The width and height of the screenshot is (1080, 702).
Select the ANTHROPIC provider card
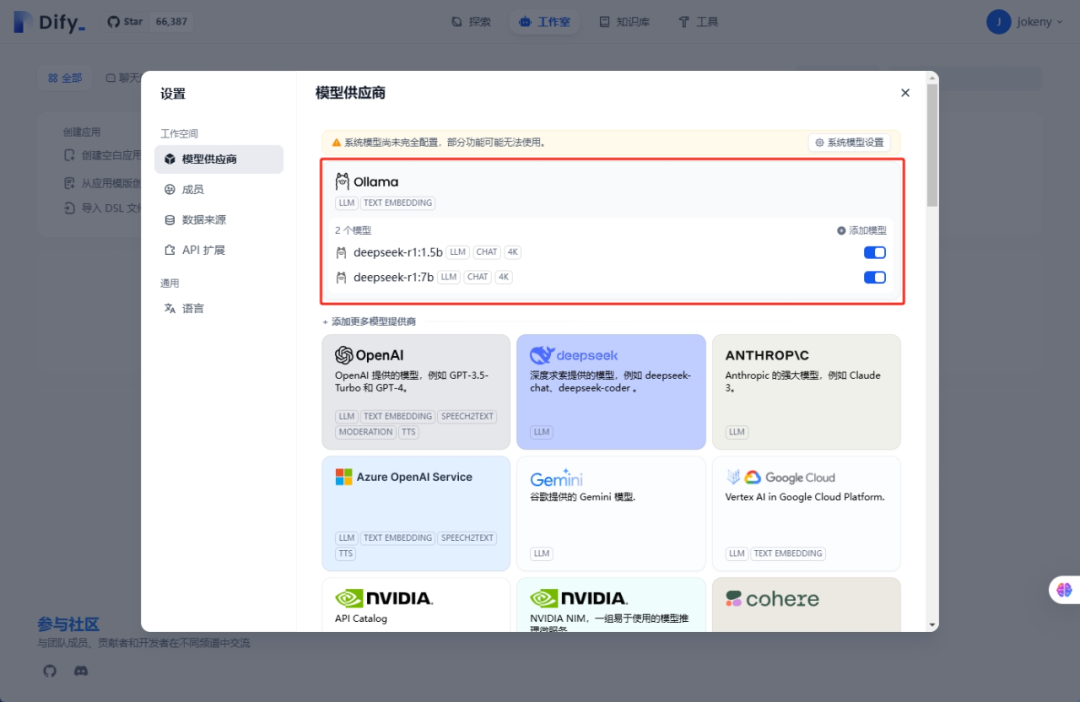tap(806, 392)
